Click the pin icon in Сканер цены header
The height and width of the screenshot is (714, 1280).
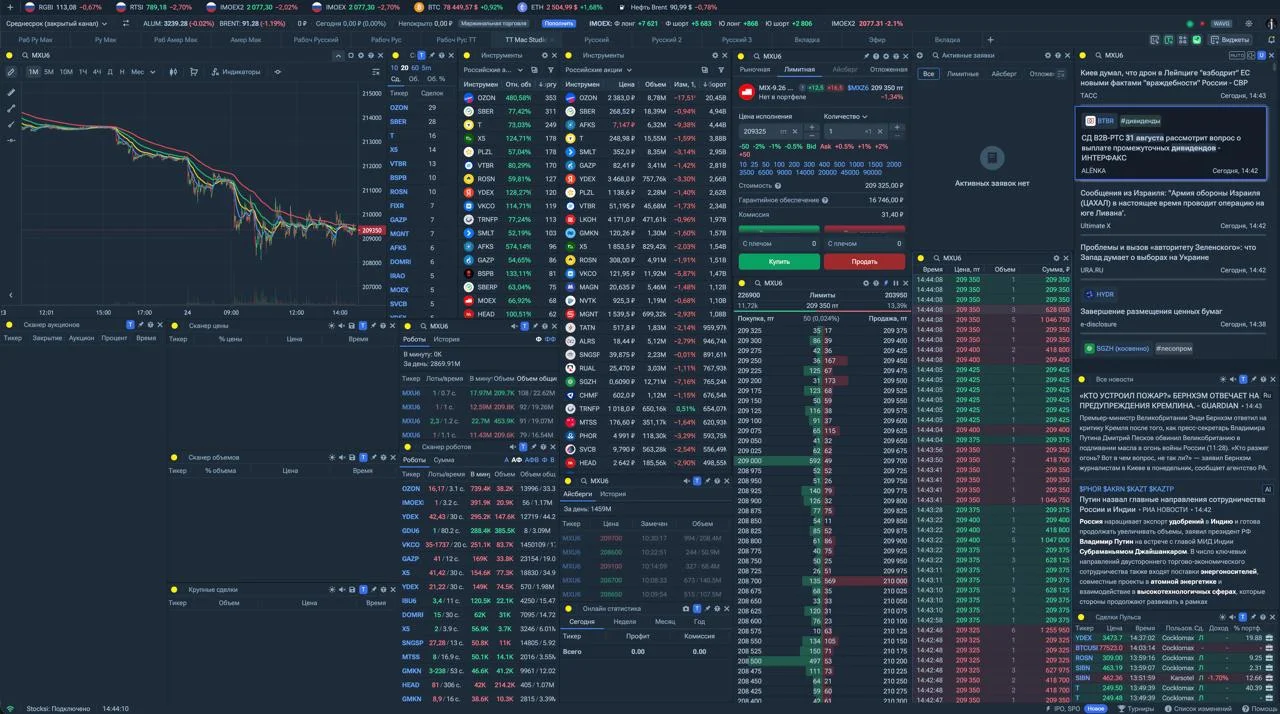tap(373, 325)
